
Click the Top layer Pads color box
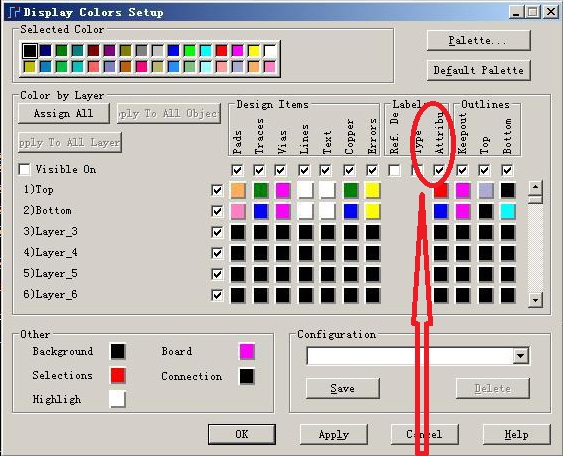238,190
